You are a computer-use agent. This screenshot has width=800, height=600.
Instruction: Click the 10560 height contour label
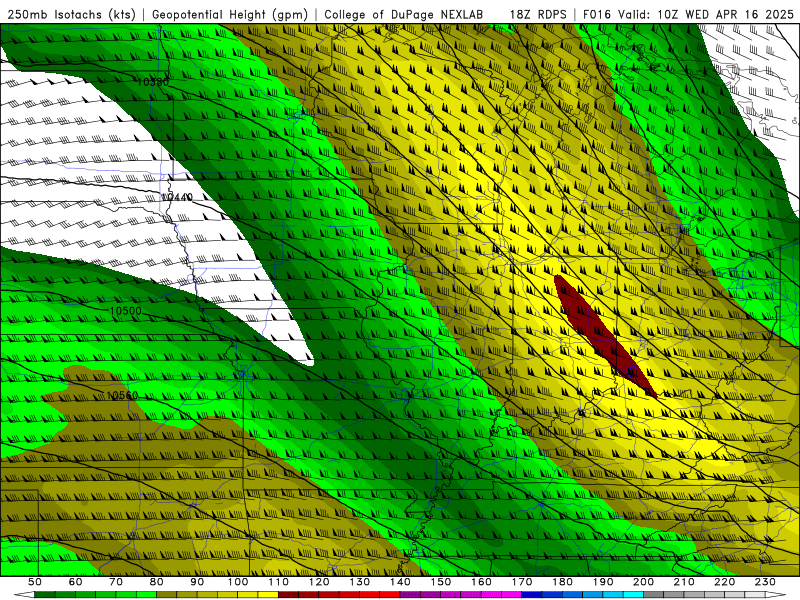pyautogui.click(x=122, y=395)
